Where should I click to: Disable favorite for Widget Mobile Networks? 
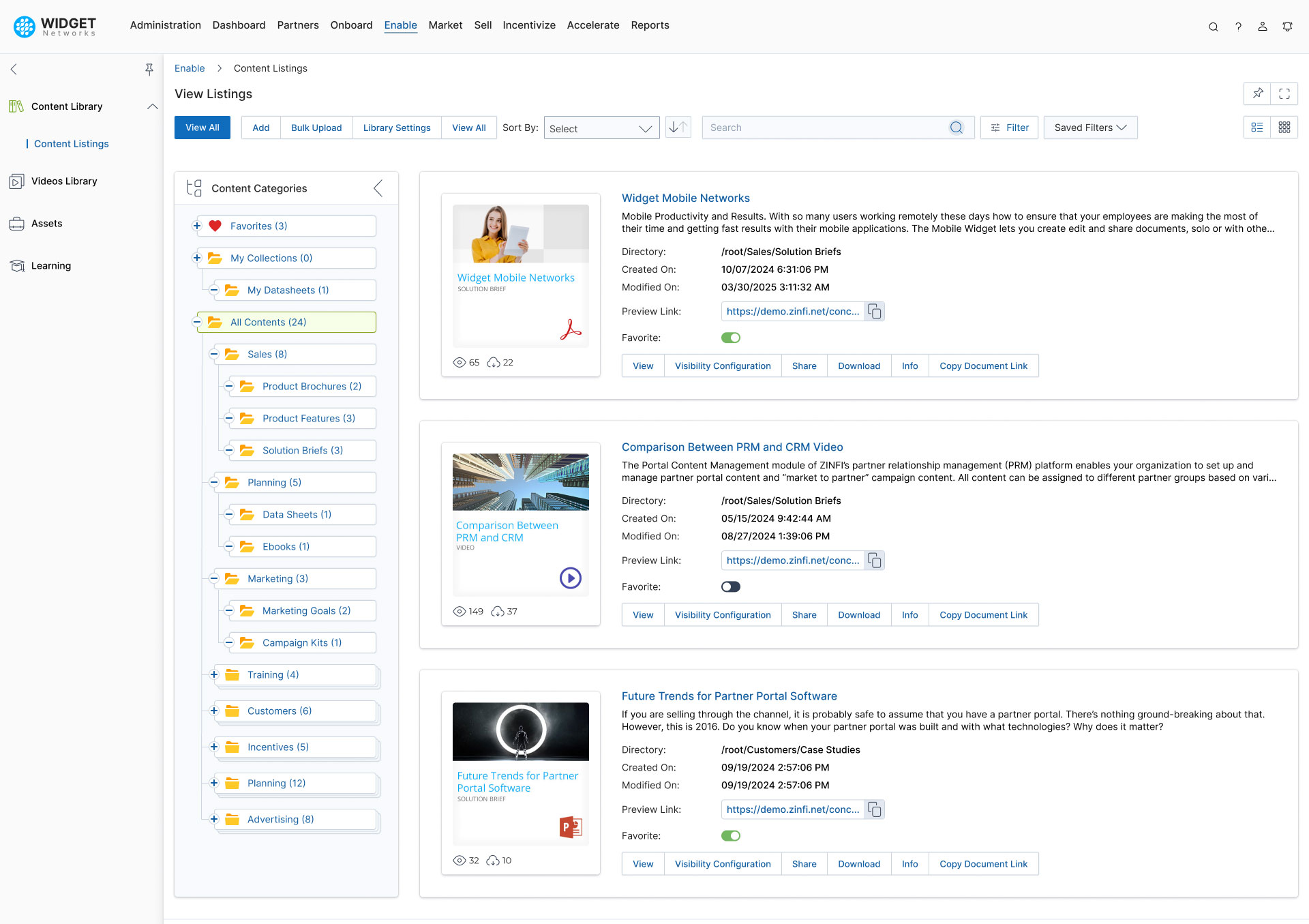point(730,337)
